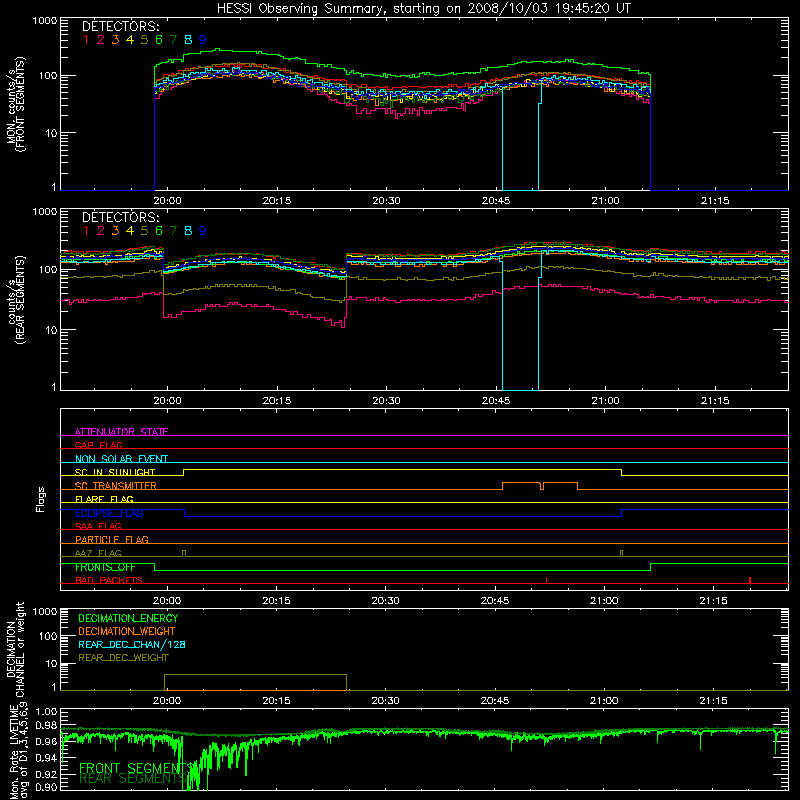This screenshot has width=800, height=800.
Task: Click the vertical 'Flags' axis title
Action: (x=41, y=499)
